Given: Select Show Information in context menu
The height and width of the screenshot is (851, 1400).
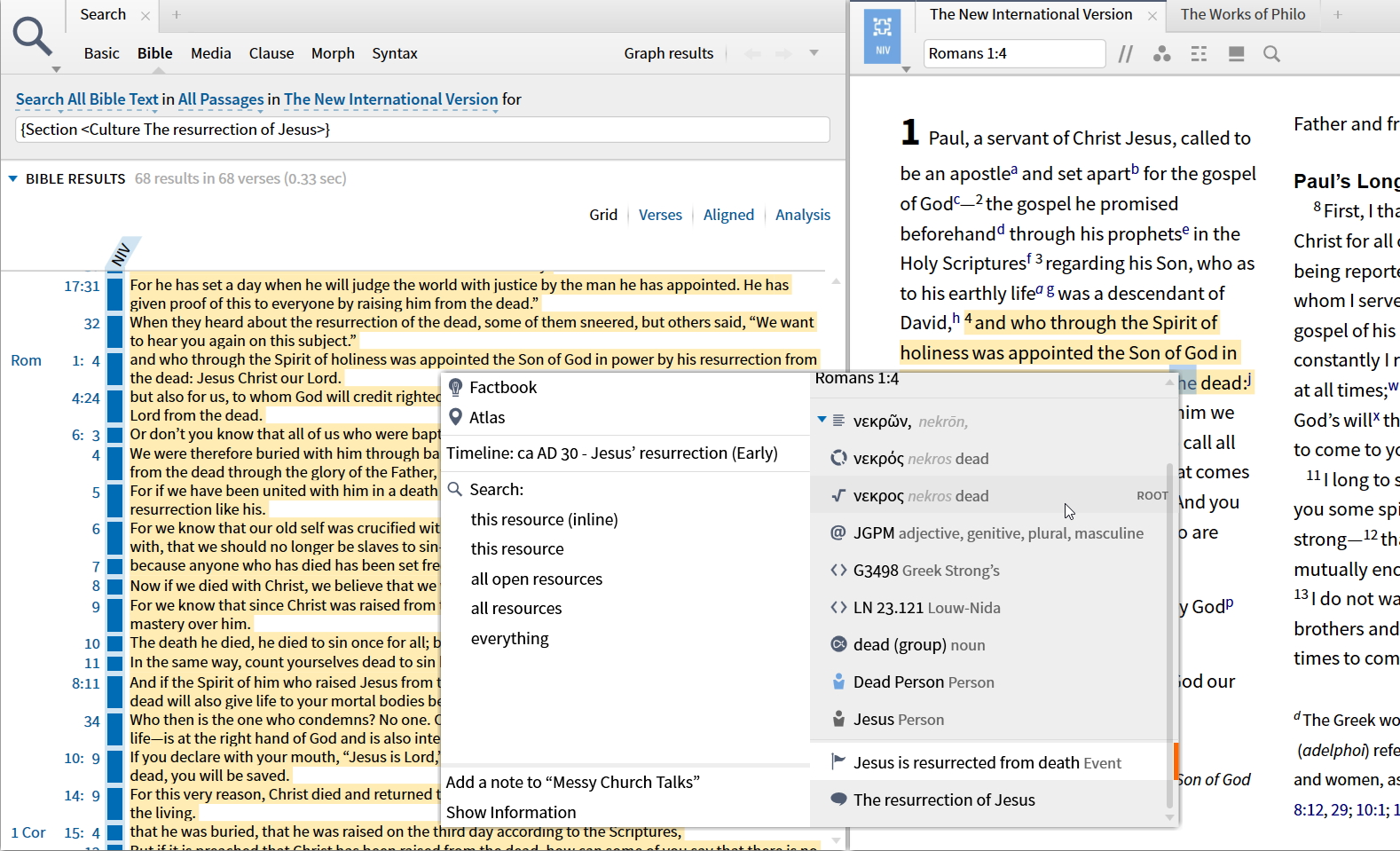Looking at the screenshot, I should [511, 812].
